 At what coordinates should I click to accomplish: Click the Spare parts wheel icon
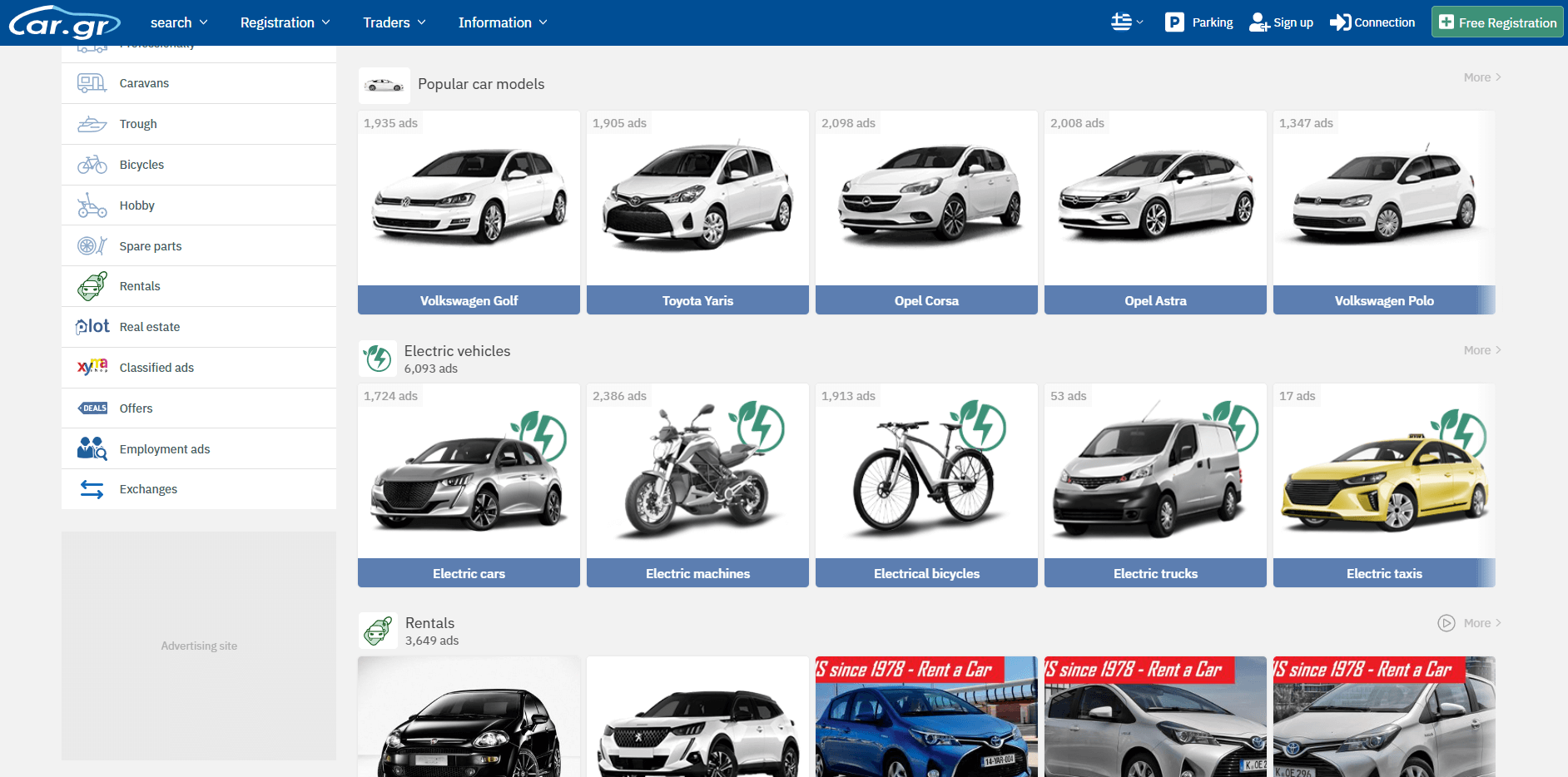[x=92, y=246]
